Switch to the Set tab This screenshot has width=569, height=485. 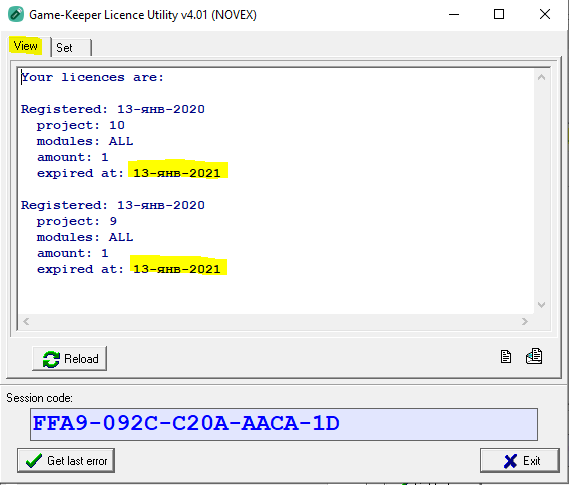point(71,48)
